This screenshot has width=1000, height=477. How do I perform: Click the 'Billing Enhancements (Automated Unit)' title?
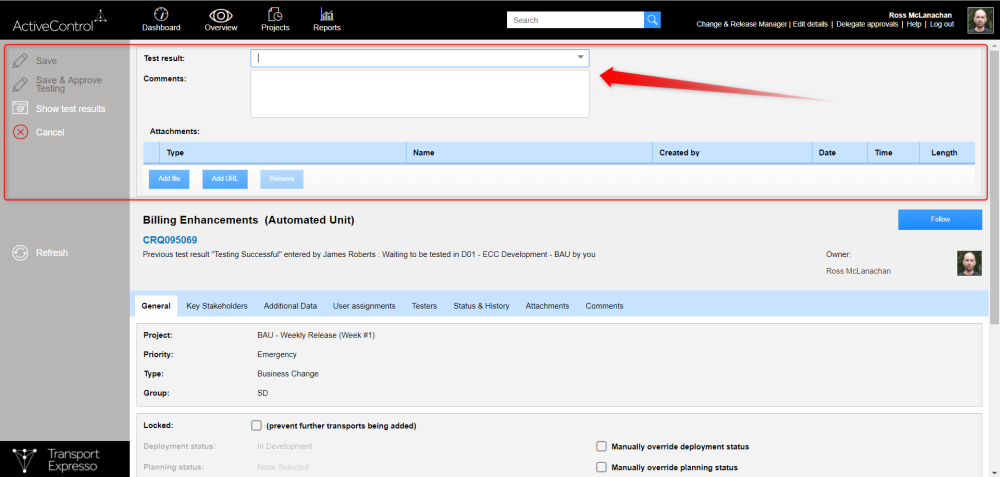pos(249,220)
